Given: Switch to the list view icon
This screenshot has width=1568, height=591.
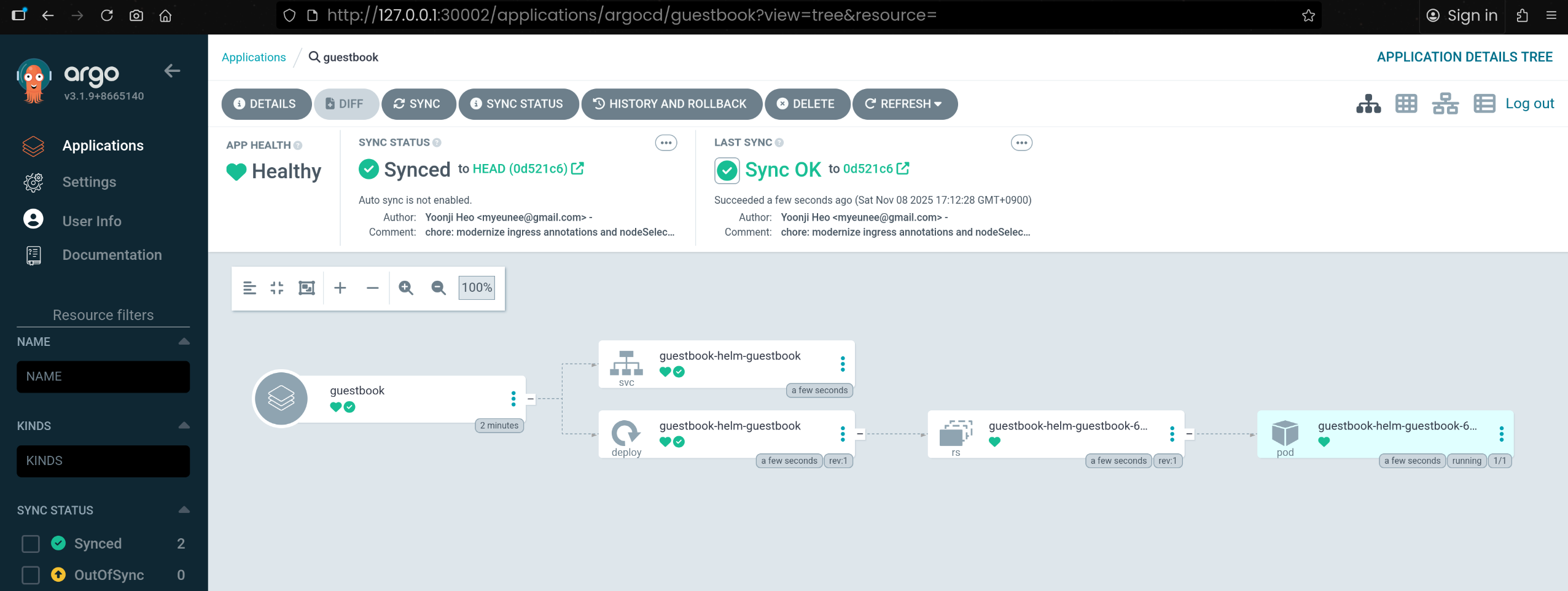Looking at the screenshot, I should click(1484, 103).
